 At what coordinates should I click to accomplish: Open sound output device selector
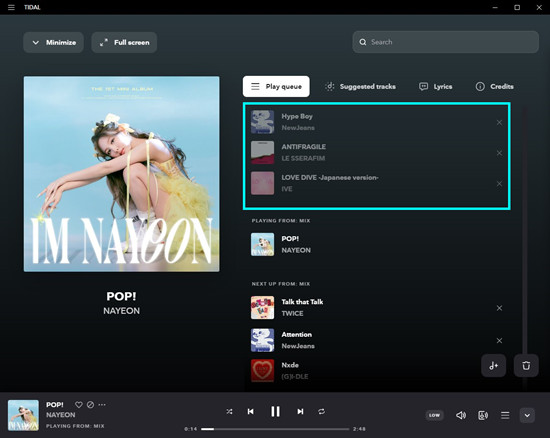(483, 415)
